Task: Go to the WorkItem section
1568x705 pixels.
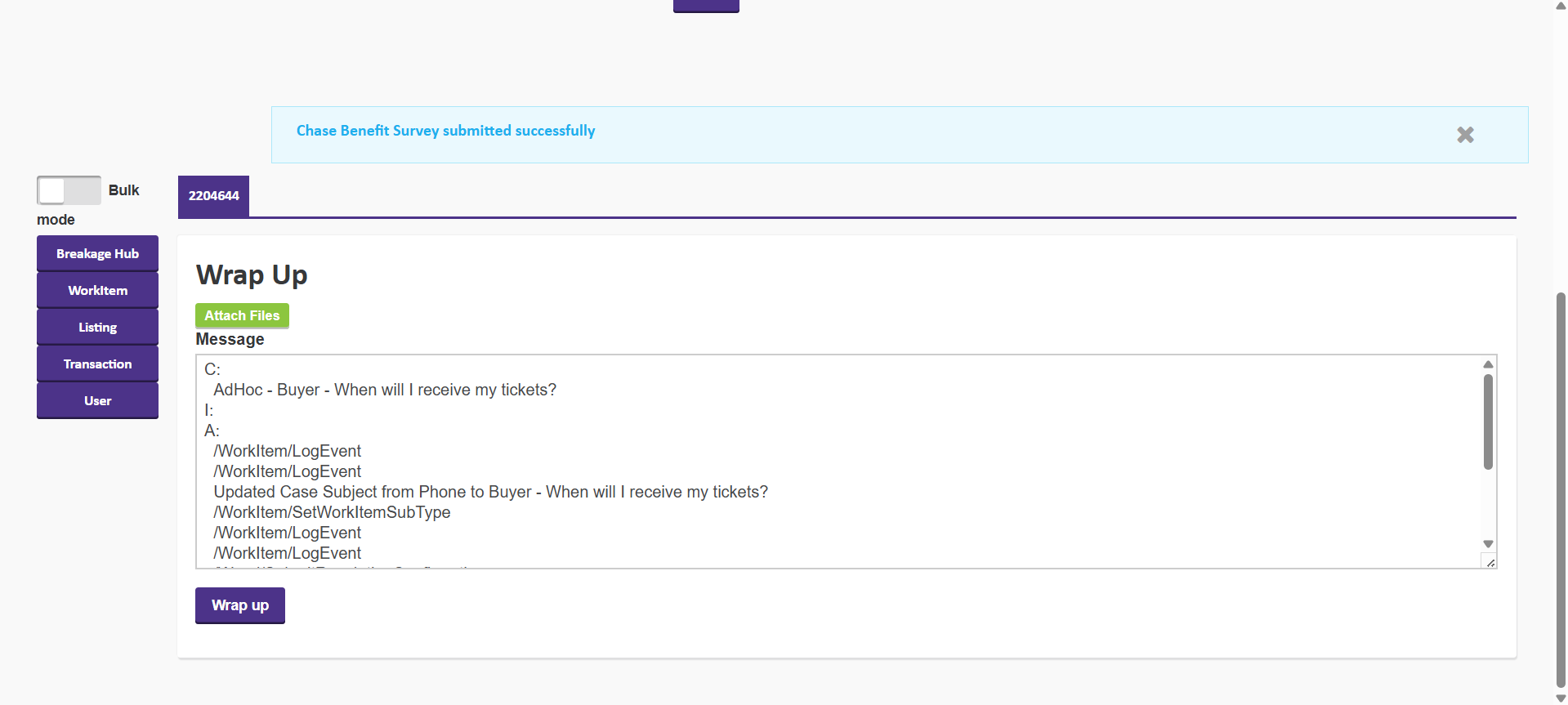Action: (x=97, y=291)
